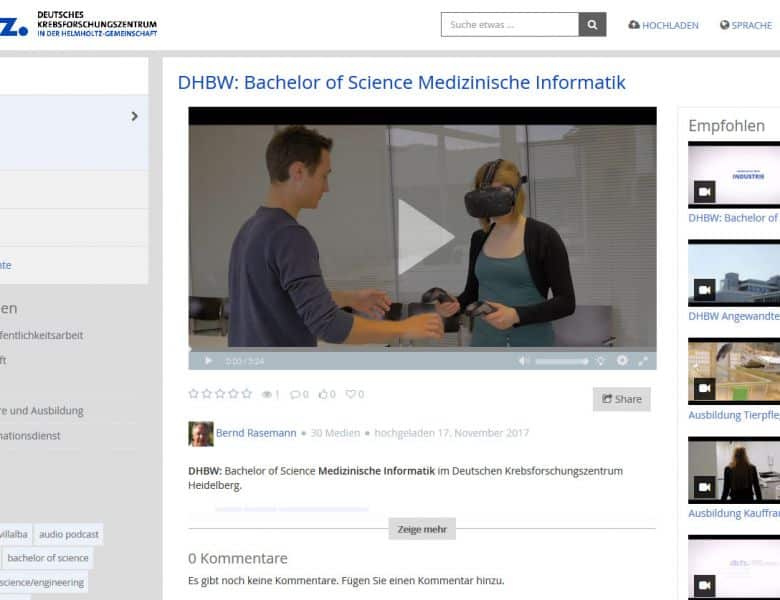Open 'DHBW Angewandte' recommended video link
The image size is (780, 600).
(734, 316)
